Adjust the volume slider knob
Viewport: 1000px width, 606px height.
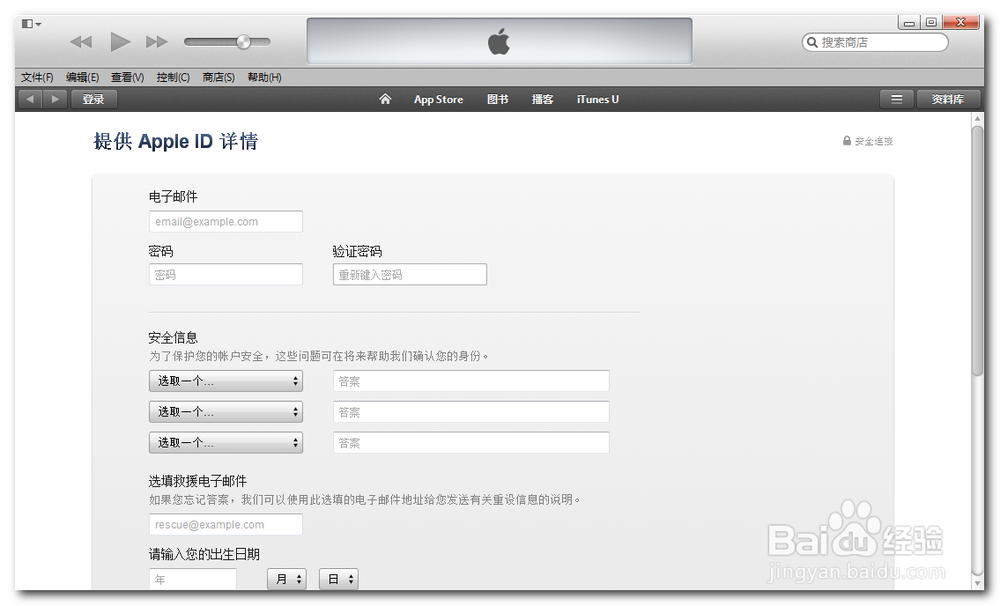click(244, 42)
